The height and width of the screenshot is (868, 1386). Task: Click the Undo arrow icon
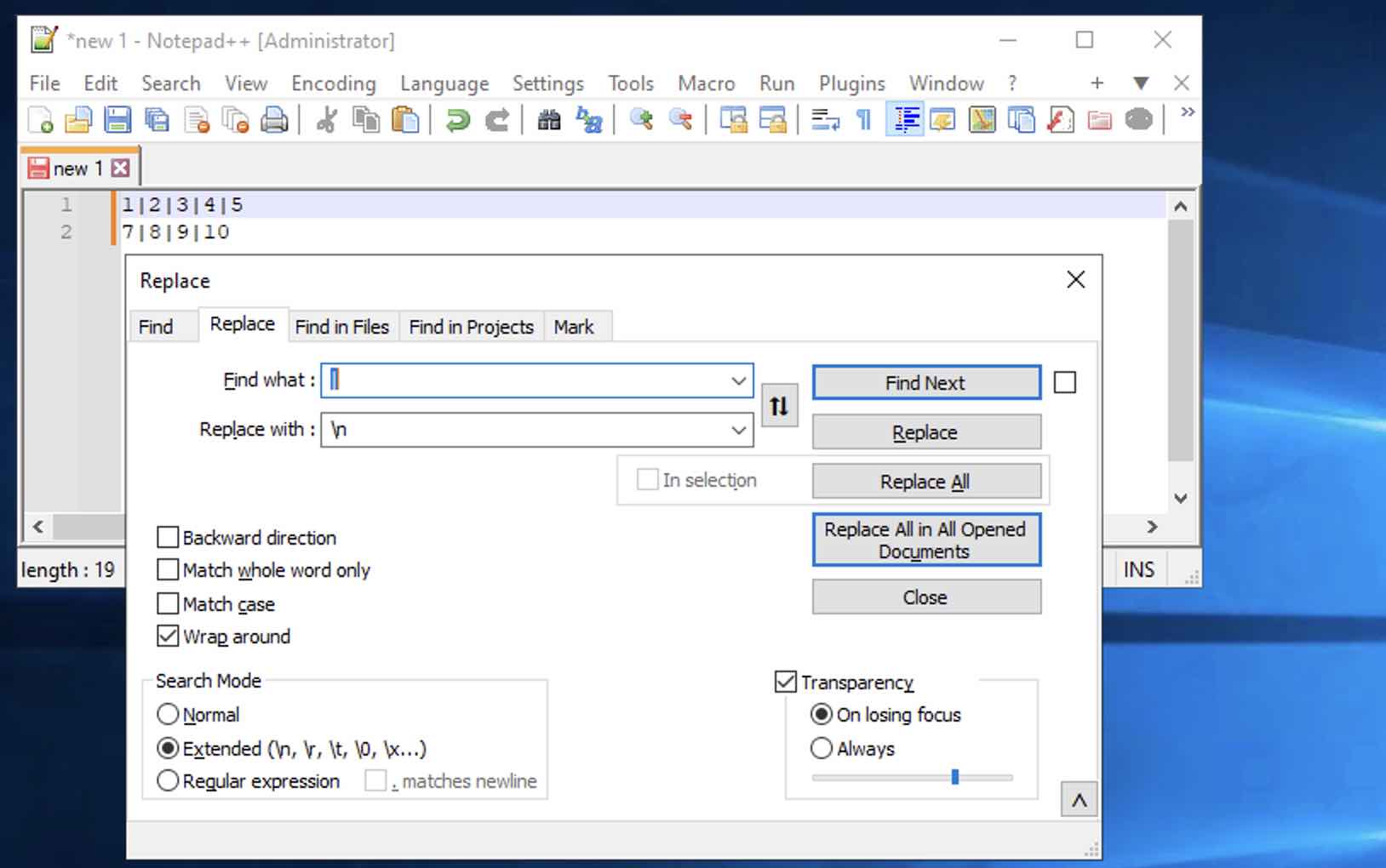[x=458, y=119]
